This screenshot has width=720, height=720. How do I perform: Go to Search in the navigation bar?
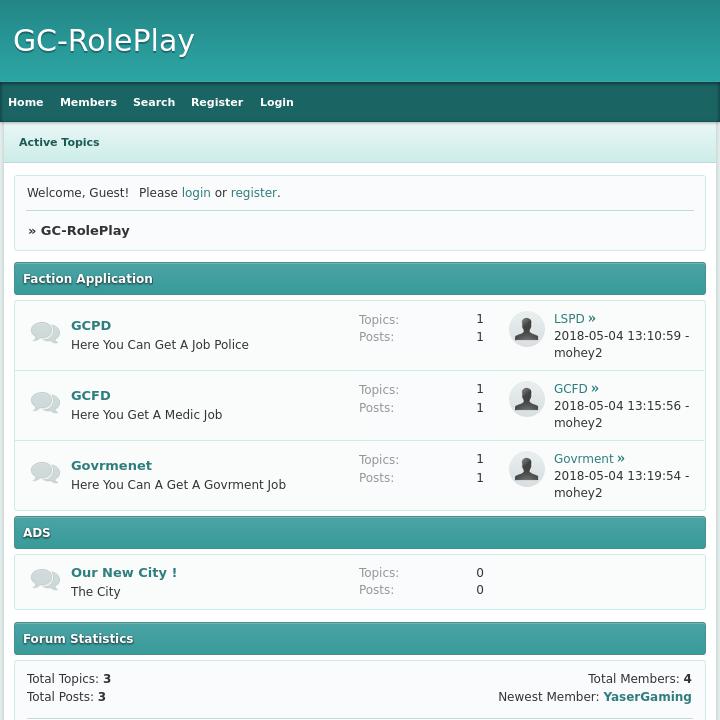coord(154,102)
